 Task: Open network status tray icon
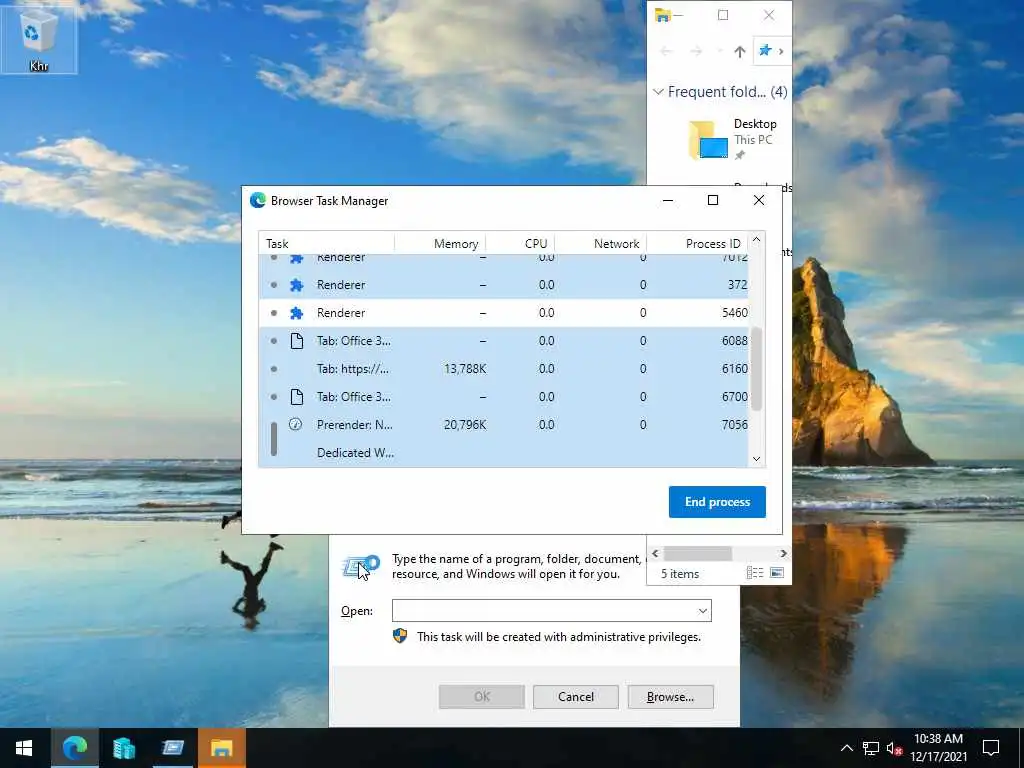coord(871,748)
